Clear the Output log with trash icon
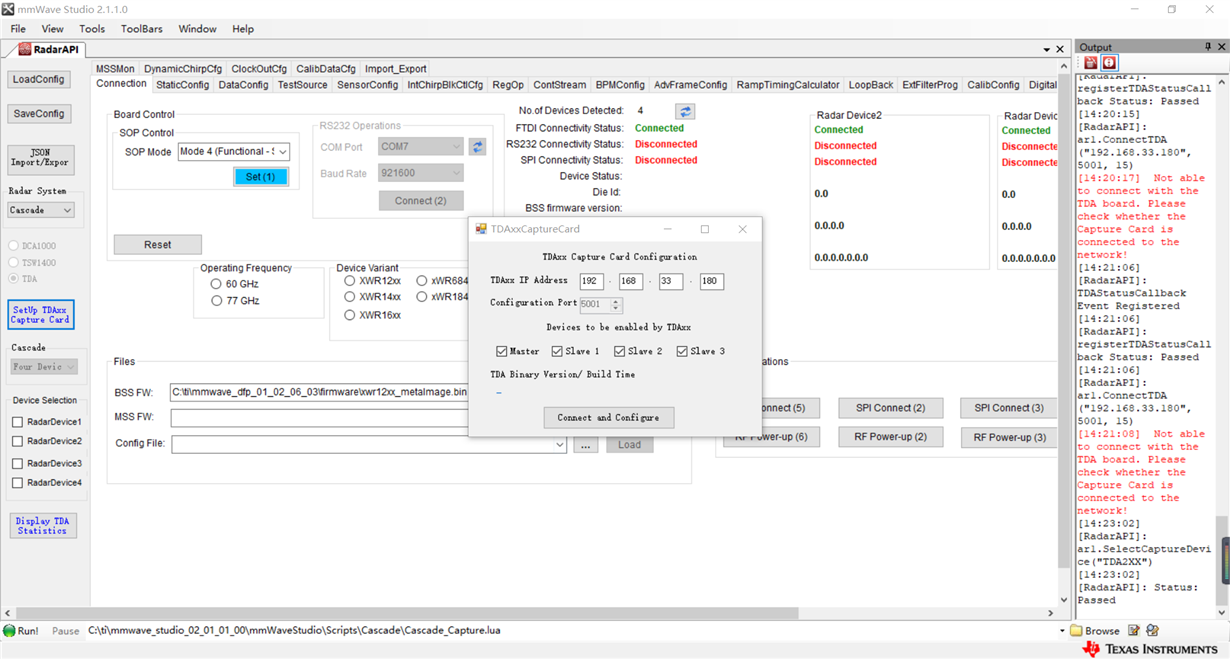Screen dimensions: 1230x659 (x=1091, y=63)
